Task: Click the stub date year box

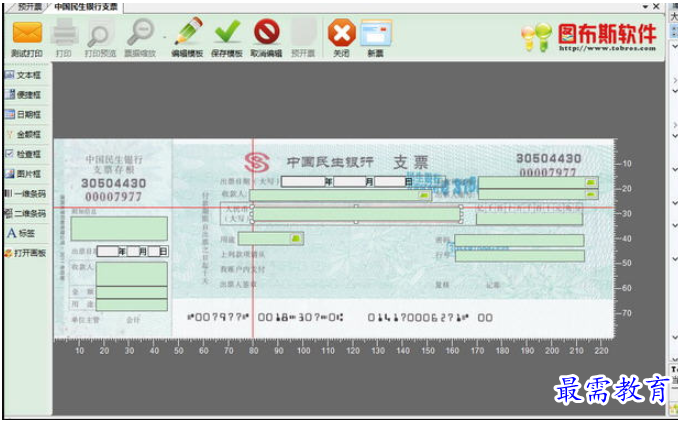Action: (108, 251)
